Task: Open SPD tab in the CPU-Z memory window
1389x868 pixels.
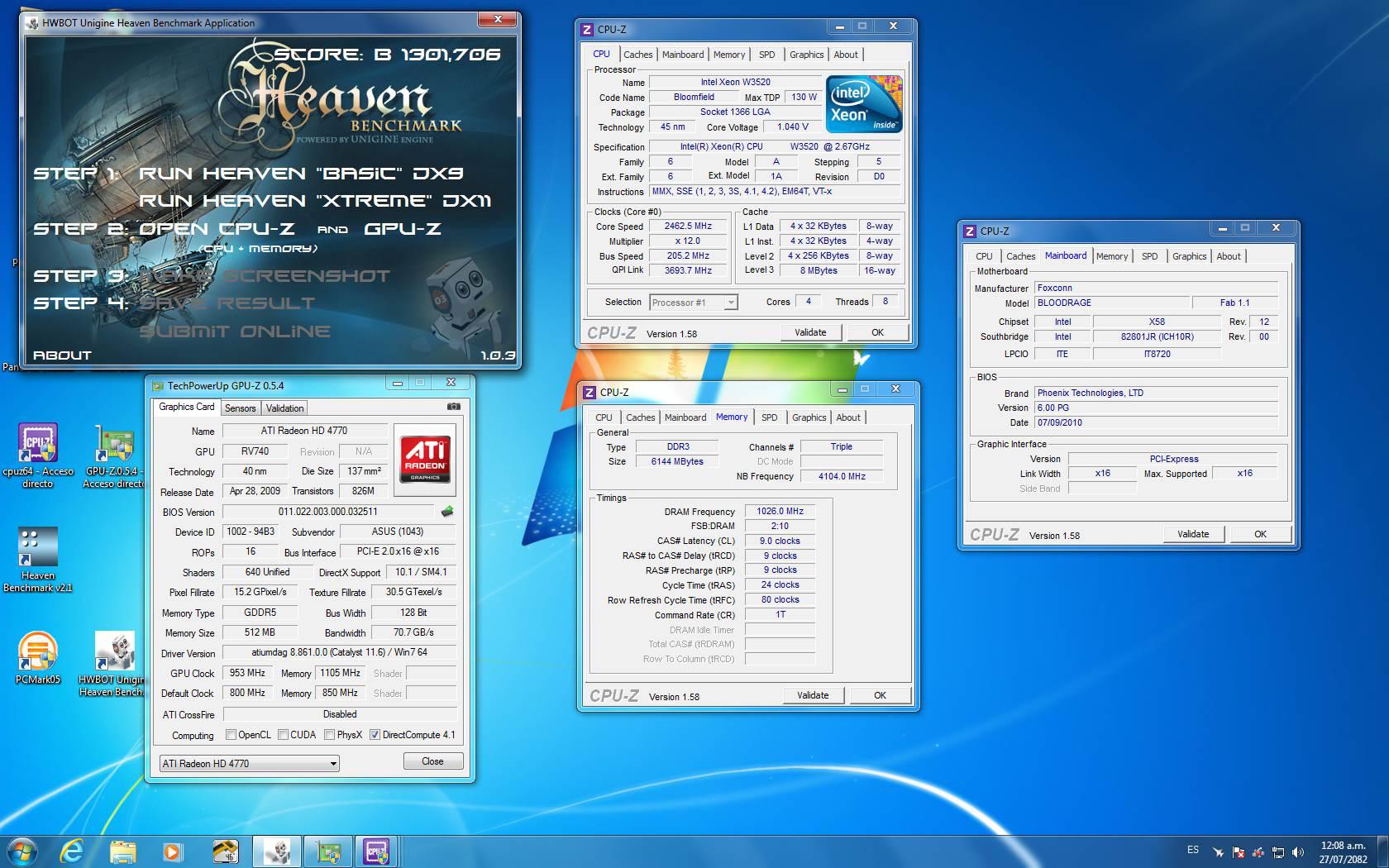Action: 770,417
